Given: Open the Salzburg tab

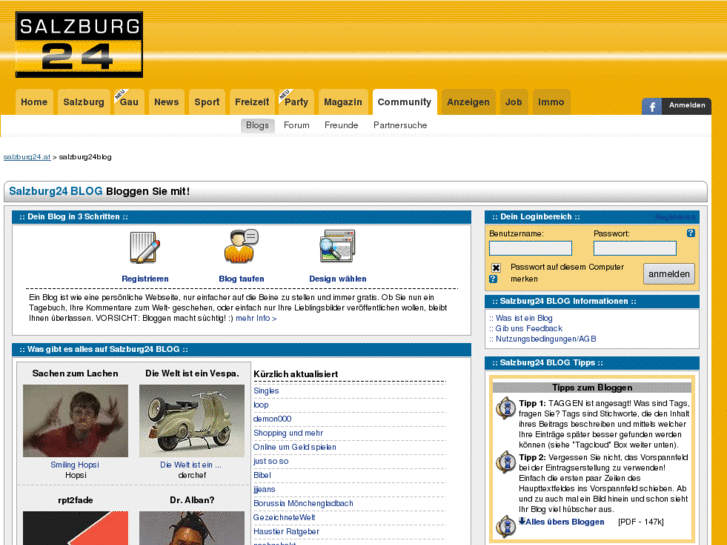Looking at the screenshot, I should coord(83,102).
